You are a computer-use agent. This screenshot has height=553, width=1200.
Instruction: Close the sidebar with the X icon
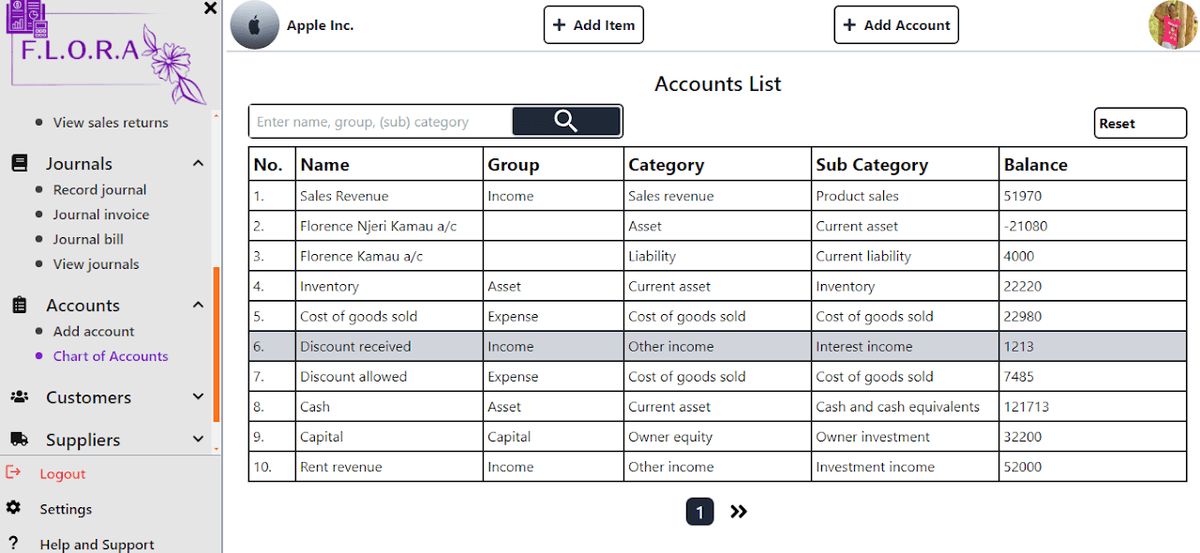pos(210,8)
